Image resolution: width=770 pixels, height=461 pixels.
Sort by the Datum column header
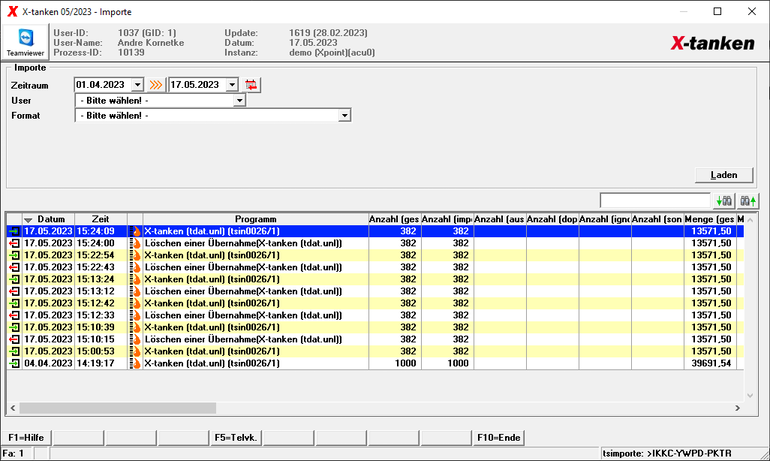[x=48, y=219]
